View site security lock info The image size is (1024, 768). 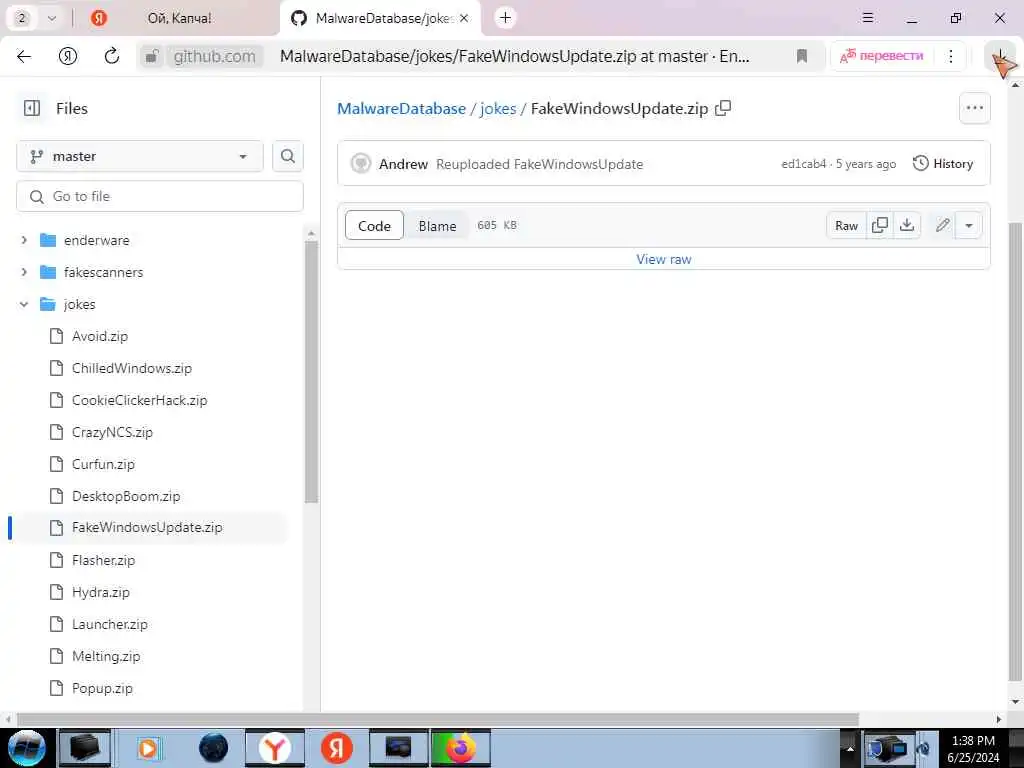click(152, 56)
